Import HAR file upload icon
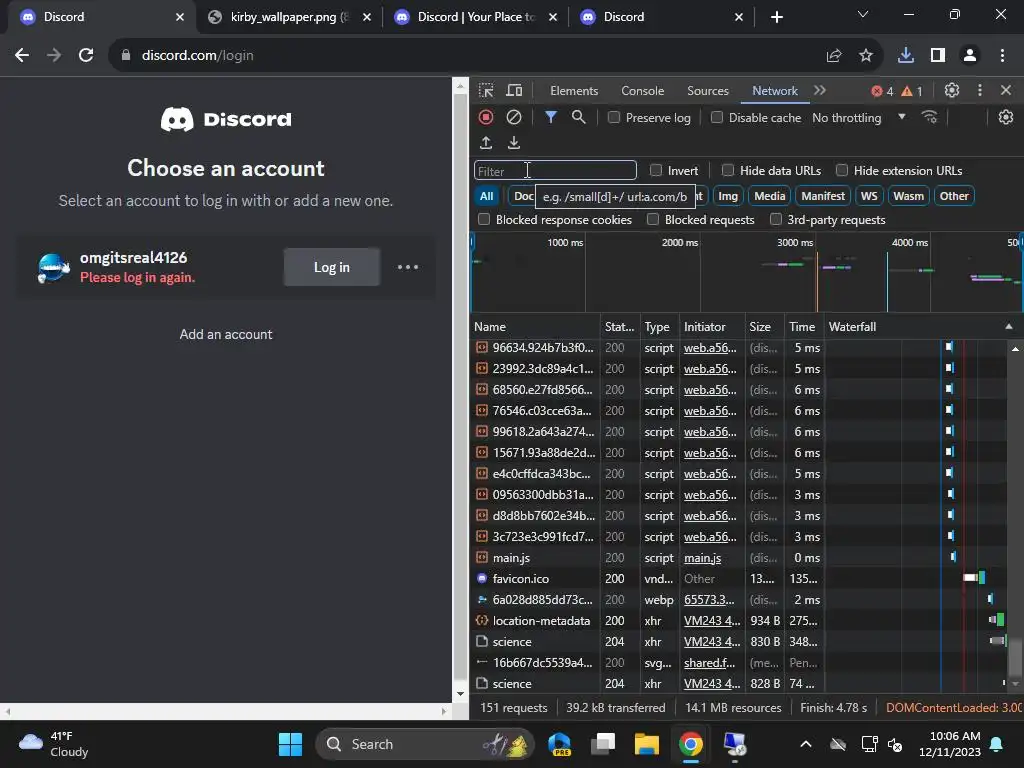Image resolution: width=1024 pixels, height=768 pixels. coord(486,142)
